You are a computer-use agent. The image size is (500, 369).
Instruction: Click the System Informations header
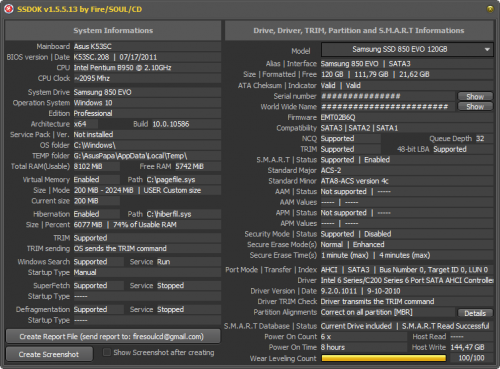point(113,31)
